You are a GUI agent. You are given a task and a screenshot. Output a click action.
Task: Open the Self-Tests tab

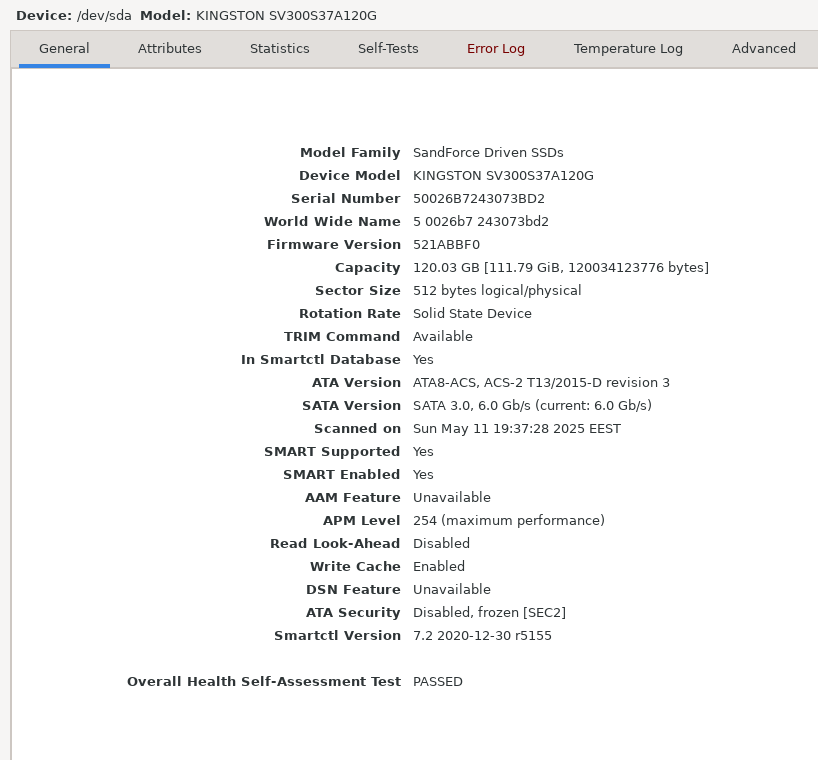click(388, 49)
